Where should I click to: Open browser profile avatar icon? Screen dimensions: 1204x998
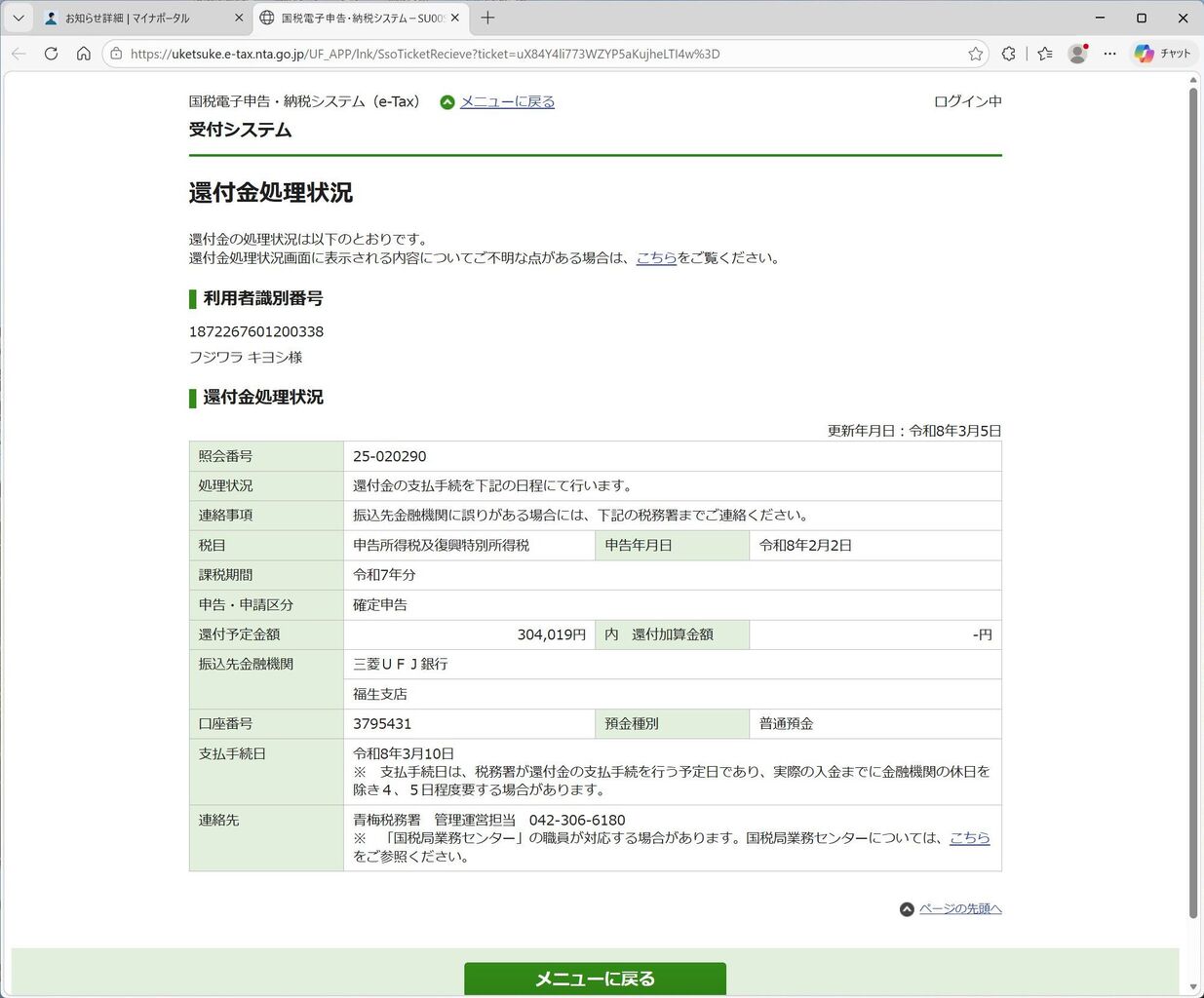pyautogui.click(x=1077, y=54)
